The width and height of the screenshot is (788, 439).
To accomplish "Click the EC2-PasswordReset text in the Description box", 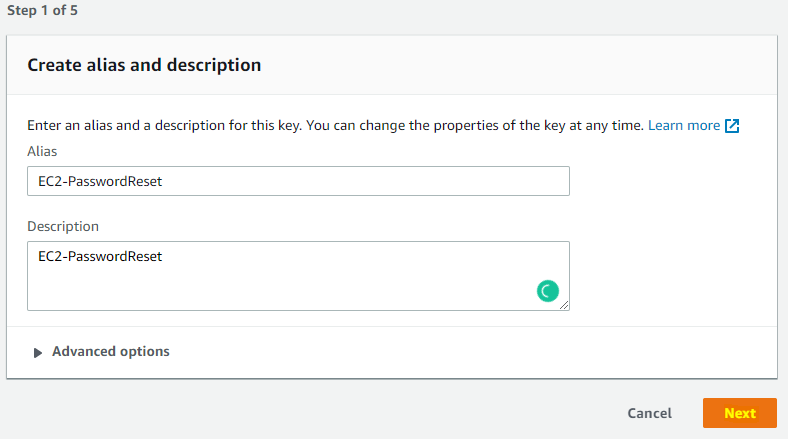I will pos(100,256).
